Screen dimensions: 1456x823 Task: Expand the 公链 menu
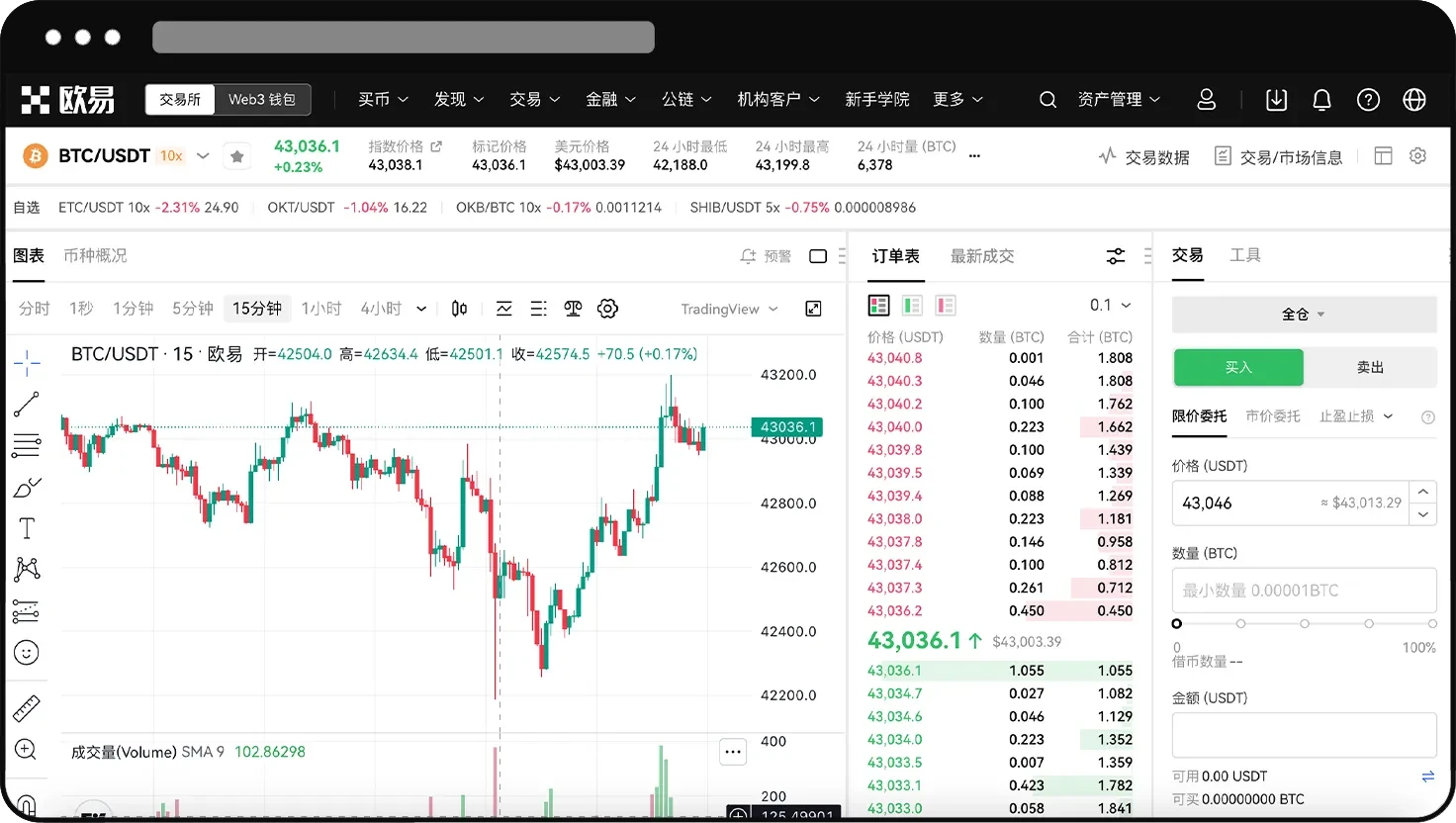click(x=686, y=99)
